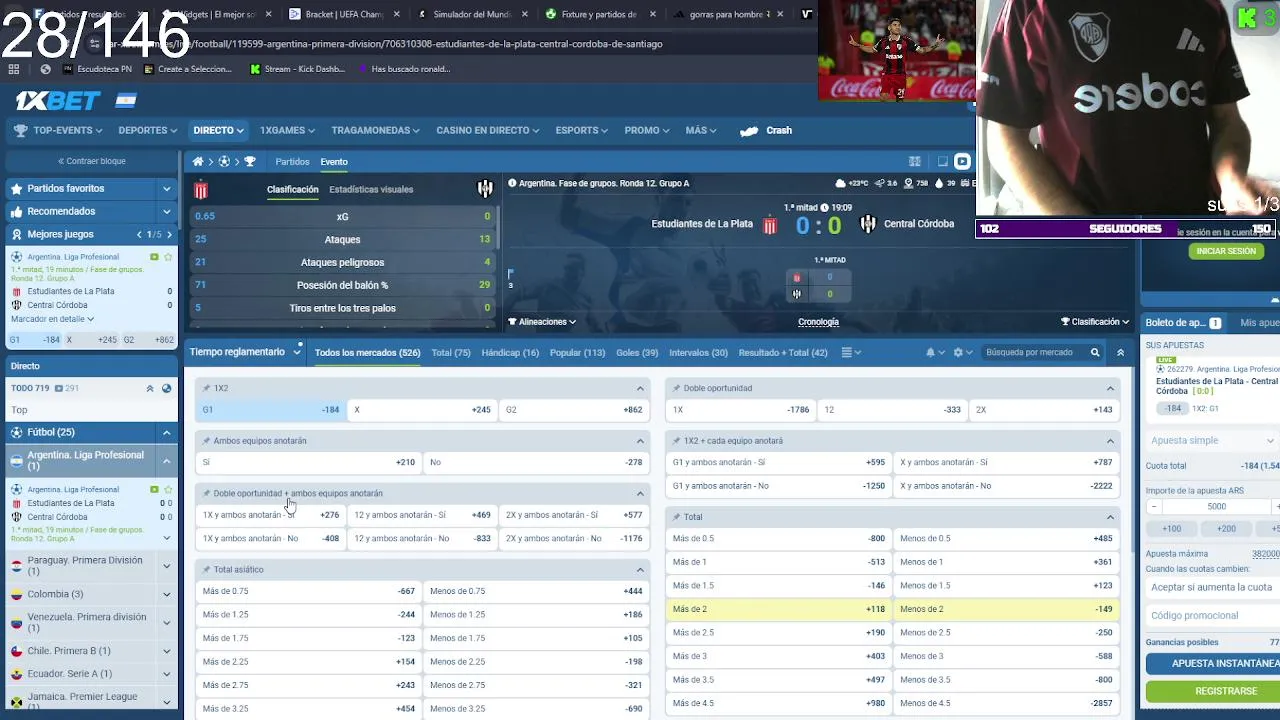Switch to field view icon in event header
The image size is (1280, 720).
coord(915,161)
